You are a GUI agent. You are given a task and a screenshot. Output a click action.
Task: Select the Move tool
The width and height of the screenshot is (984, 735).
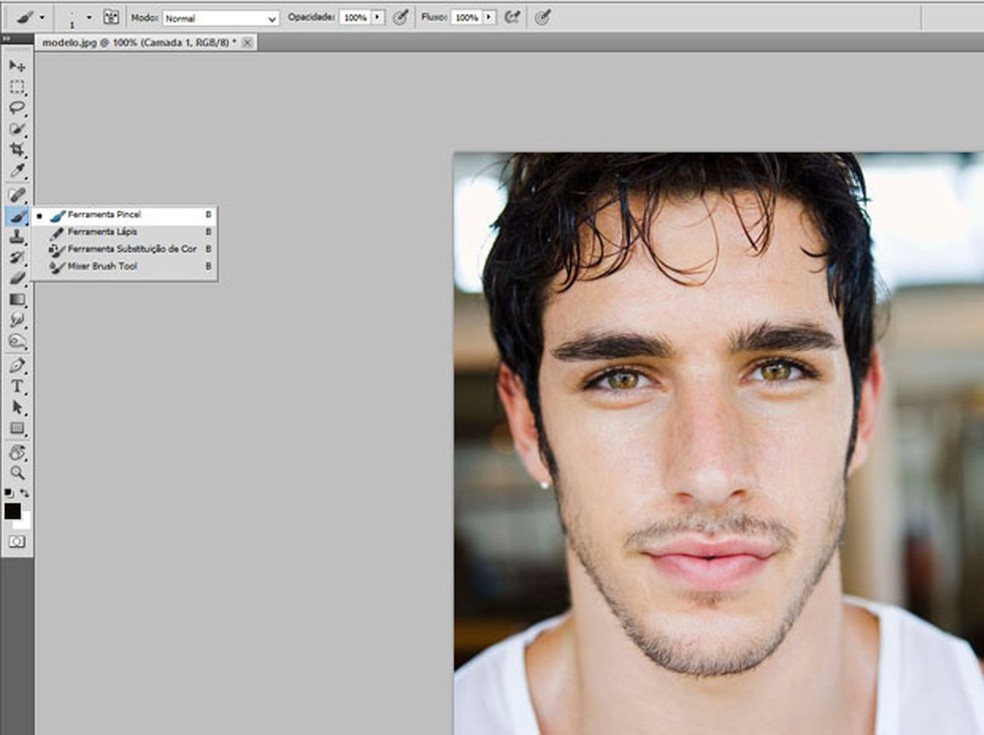tap(17, 65)
